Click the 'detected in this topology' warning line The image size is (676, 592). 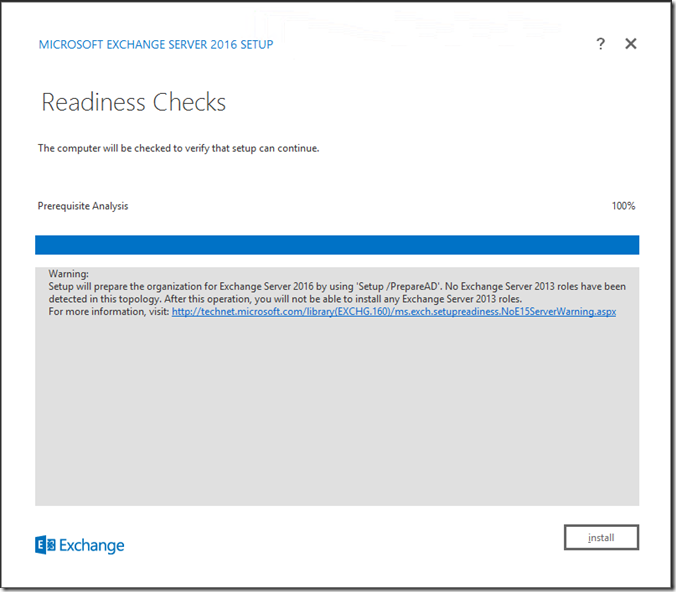pos(100,299)
